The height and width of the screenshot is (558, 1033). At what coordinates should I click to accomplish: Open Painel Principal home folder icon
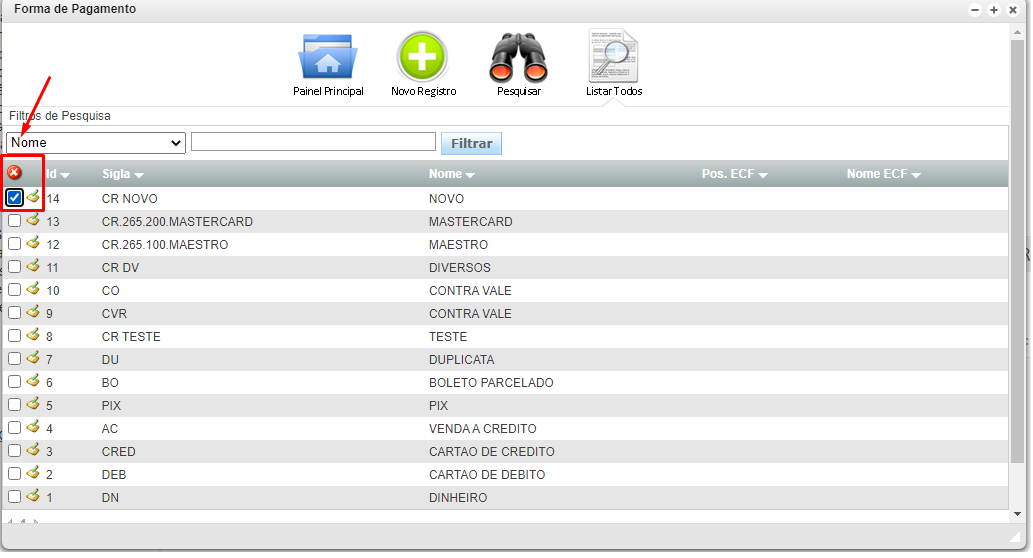click(327, 58)
